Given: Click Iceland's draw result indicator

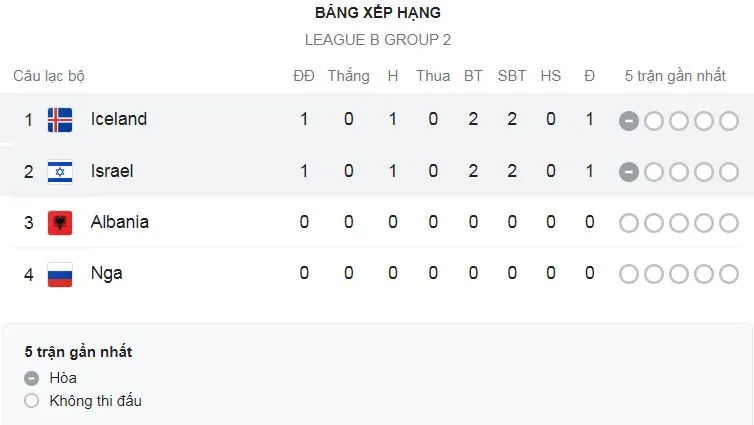Looking at the screenshot, I should 628,120.
